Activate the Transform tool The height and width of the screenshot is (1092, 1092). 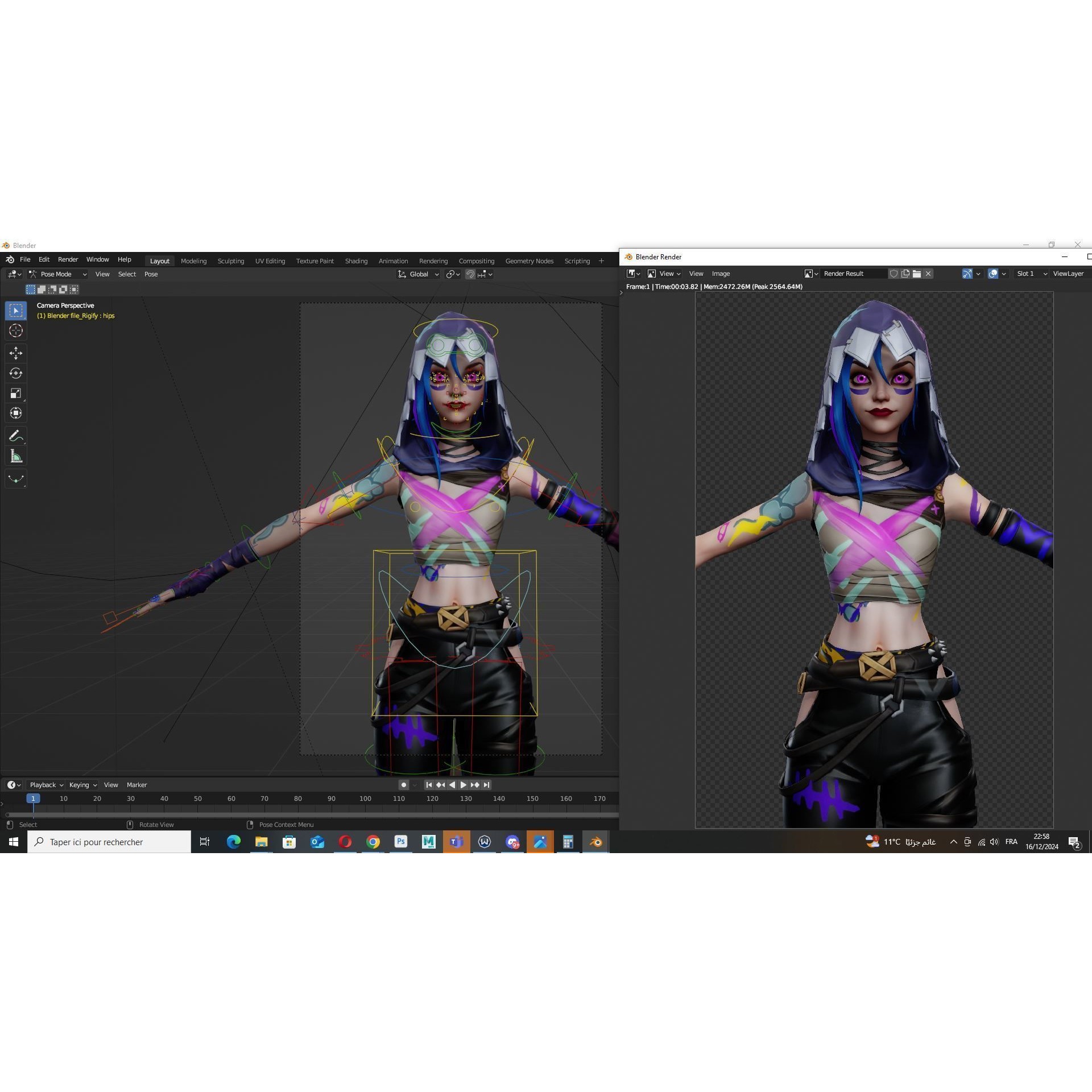tap(16, 413)
